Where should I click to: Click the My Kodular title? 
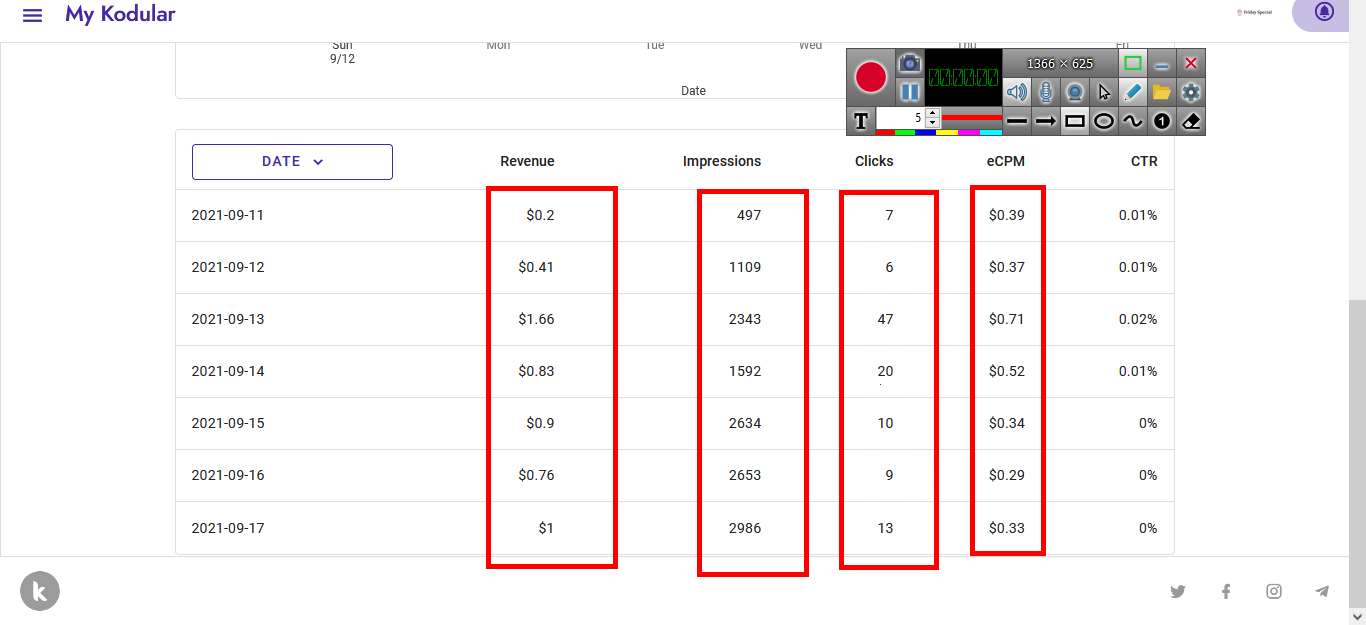click(120, 14)
